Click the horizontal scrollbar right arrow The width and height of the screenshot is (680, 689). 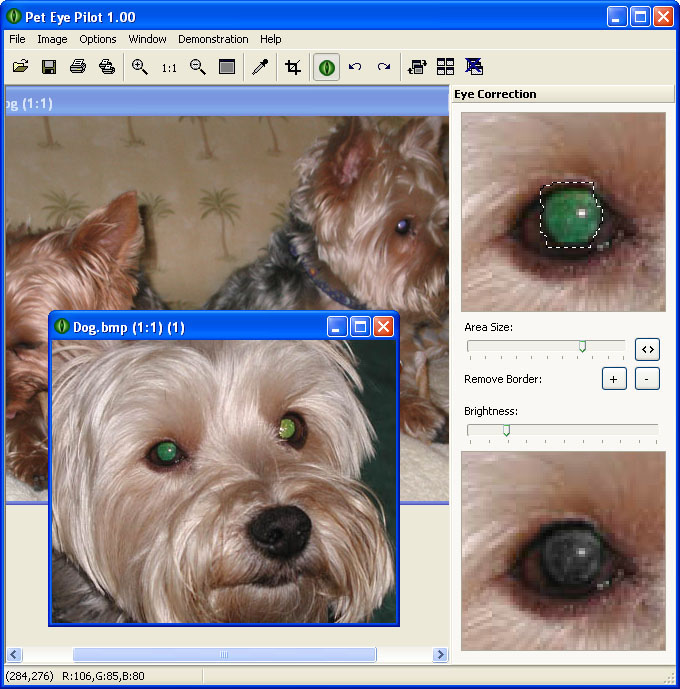click(x=440, y=655)
